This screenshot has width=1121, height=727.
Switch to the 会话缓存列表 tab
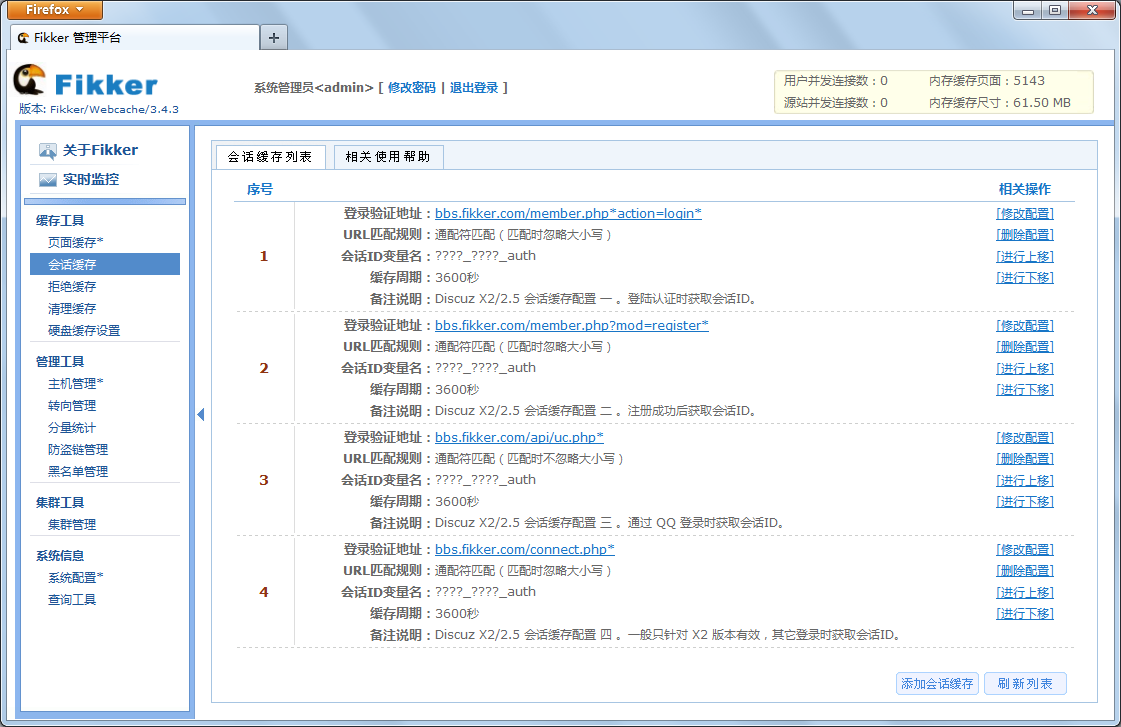click(x=270, y=157)
